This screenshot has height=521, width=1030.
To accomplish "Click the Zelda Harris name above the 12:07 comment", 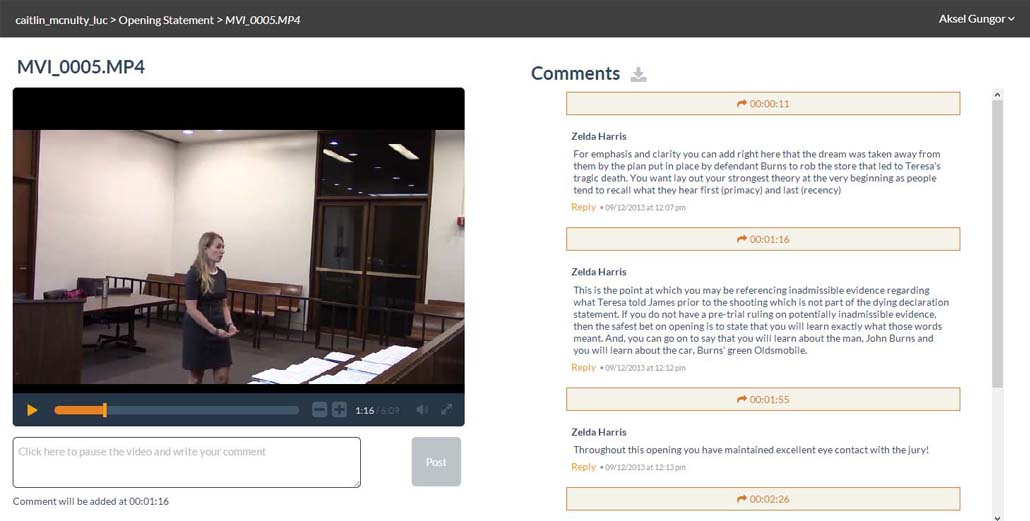I will 598,137.
